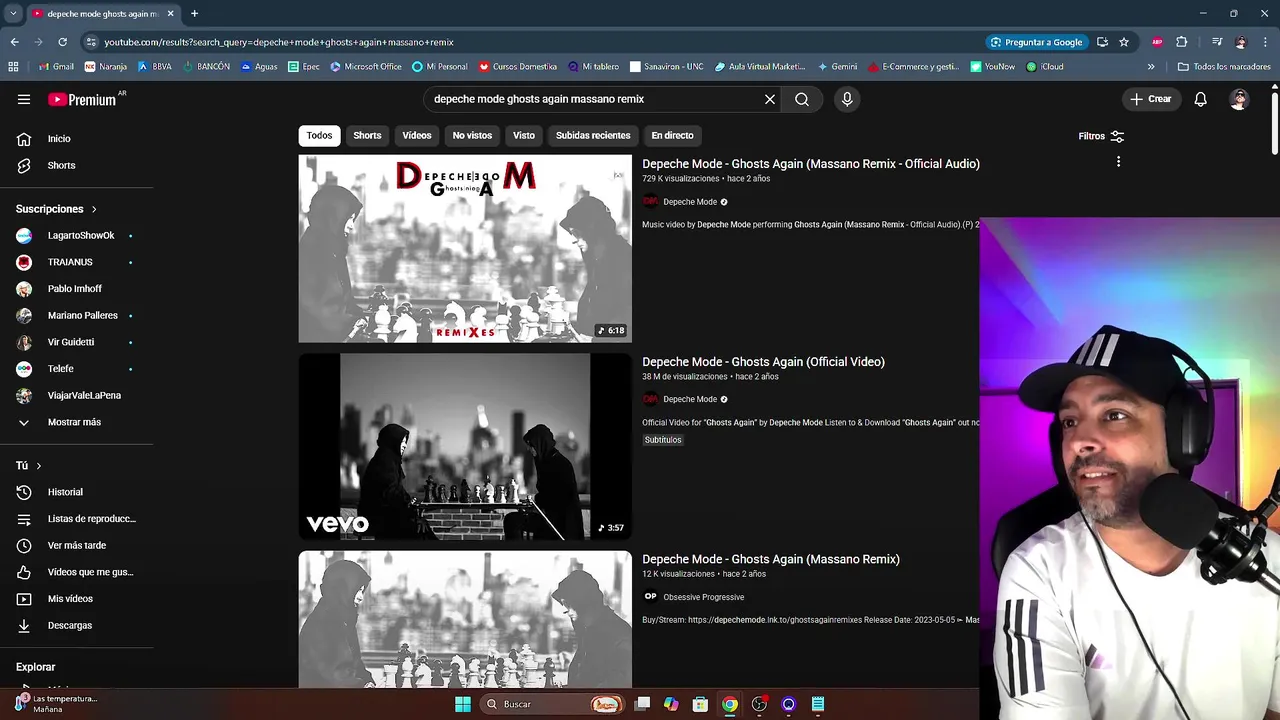The width and height of the screenshot is (1280, 720).
Task: Open the Adblock Plus extension icon
Action: click(x=1157, y=42)
